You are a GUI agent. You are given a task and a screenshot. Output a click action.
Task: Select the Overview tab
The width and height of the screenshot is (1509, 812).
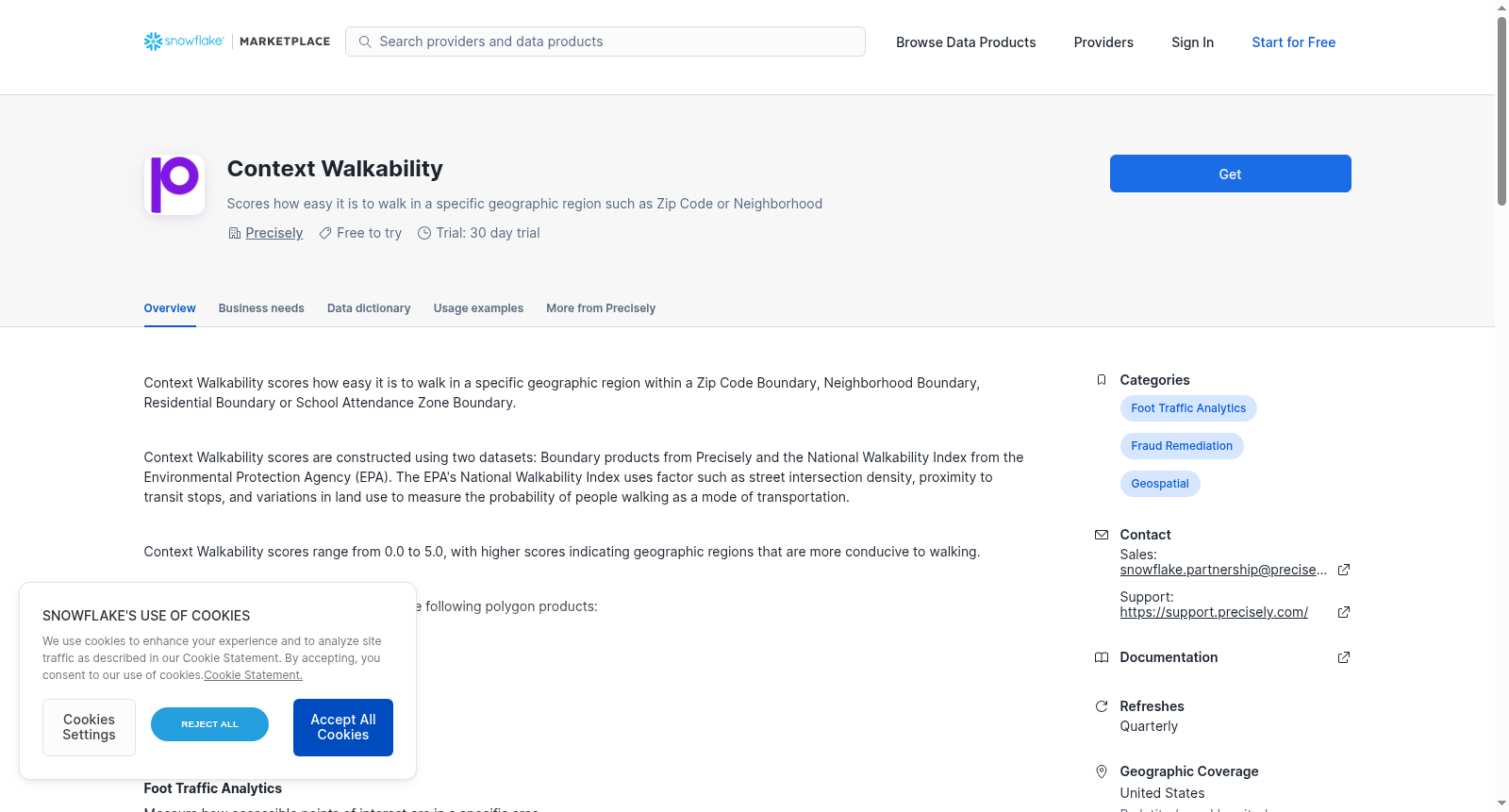pyautogui.click(x=170, y=308)
